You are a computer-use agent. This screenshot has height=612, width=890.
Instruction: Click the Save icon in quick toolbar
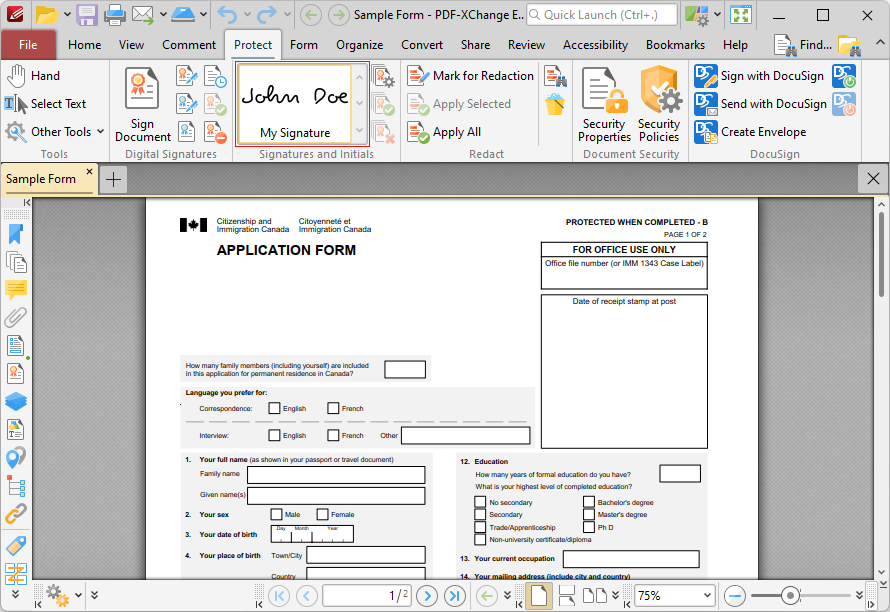87,15
